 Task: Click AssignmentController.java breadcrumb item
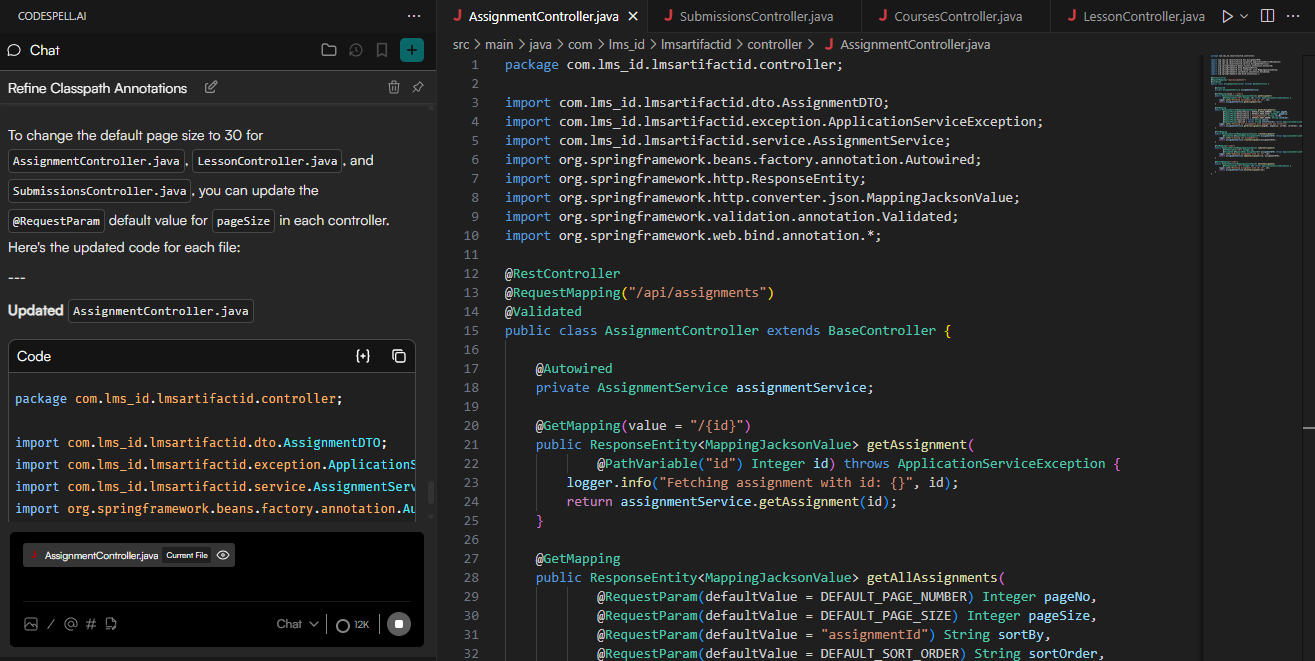click(x=915, y=44)
